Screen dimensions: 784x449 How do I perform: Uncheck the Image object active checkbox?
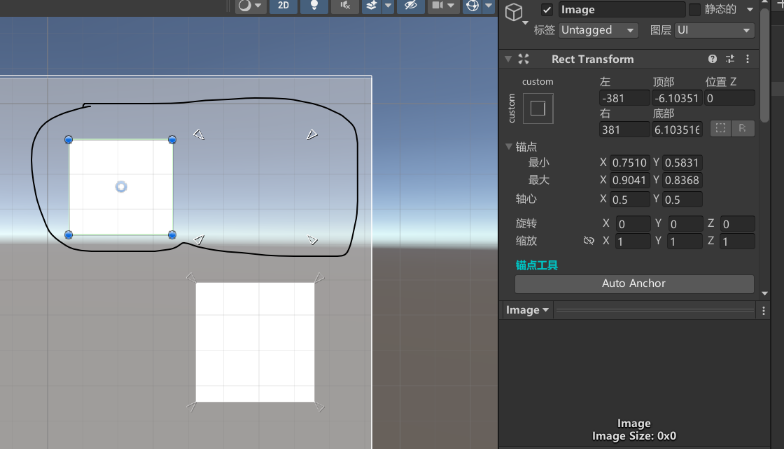click(547, 10)
